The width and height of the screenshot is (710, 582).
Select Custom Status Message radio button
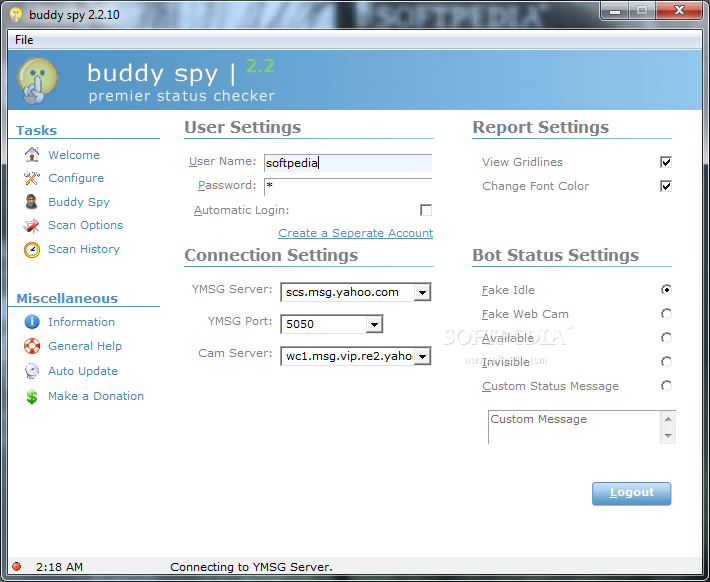[666, 385]
